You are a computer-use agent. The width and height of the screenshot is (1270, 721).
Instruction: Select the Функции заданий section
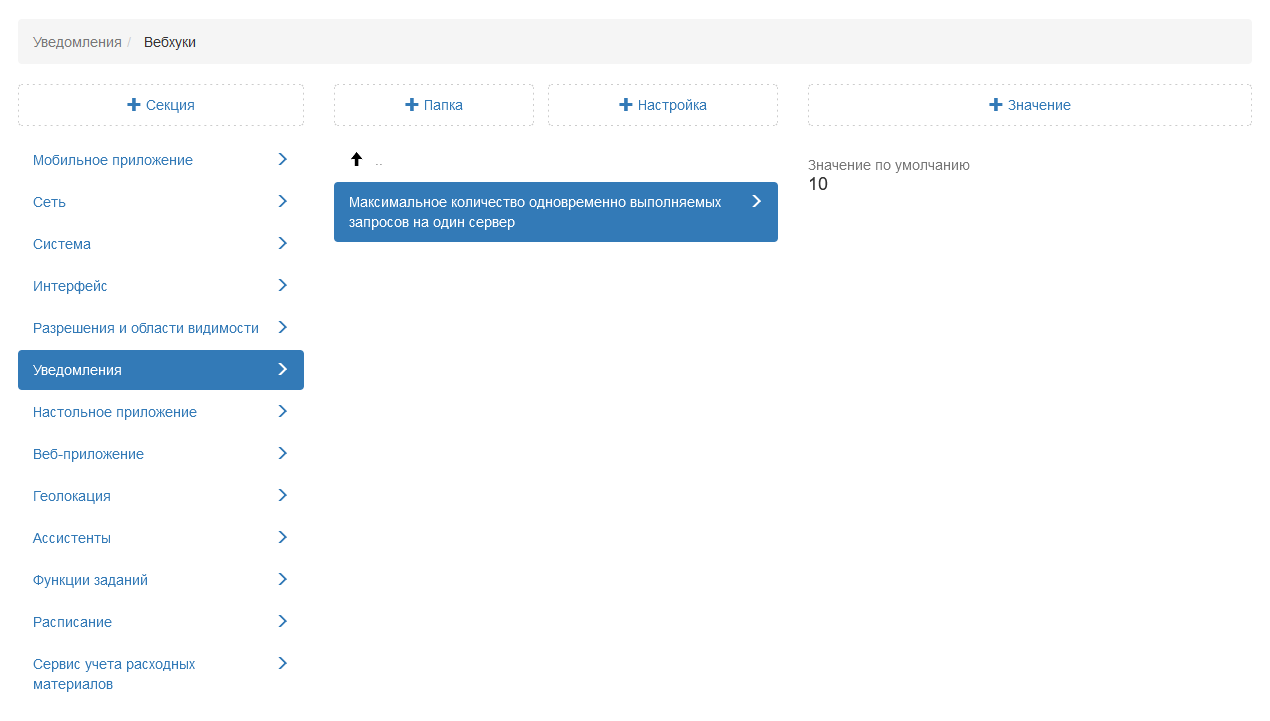90,580
